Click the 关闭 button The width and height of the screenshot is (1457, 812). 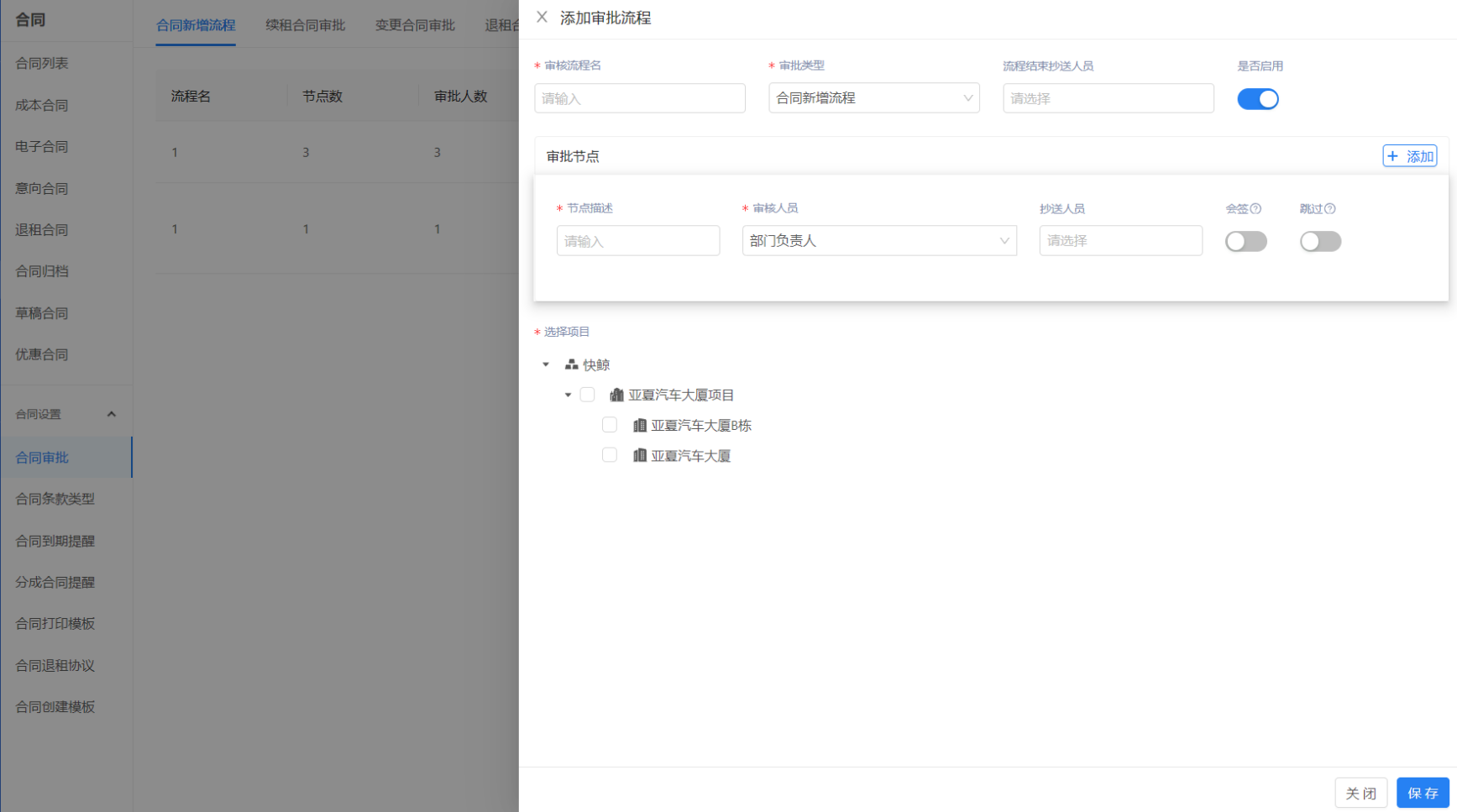pos(1360,793)
